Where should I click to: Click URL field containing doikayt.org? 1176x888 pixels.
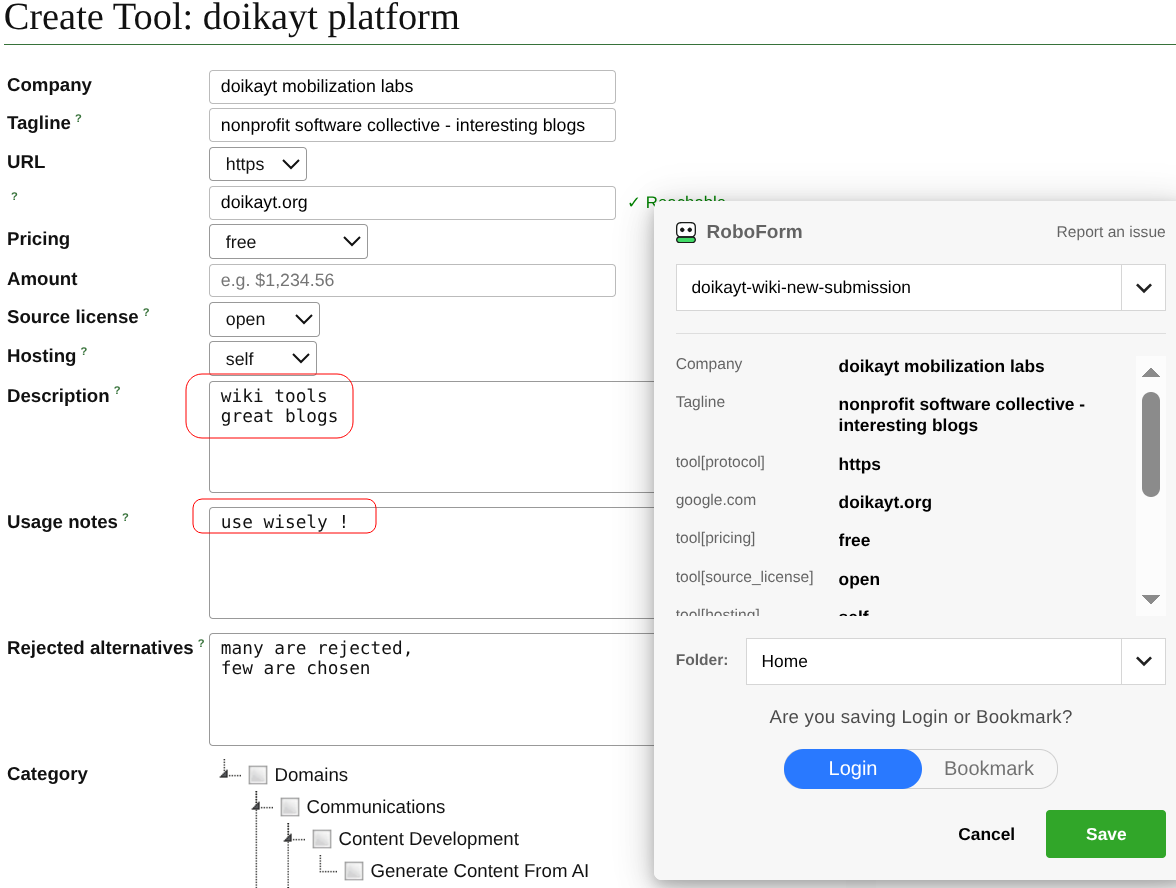[412, 202]
